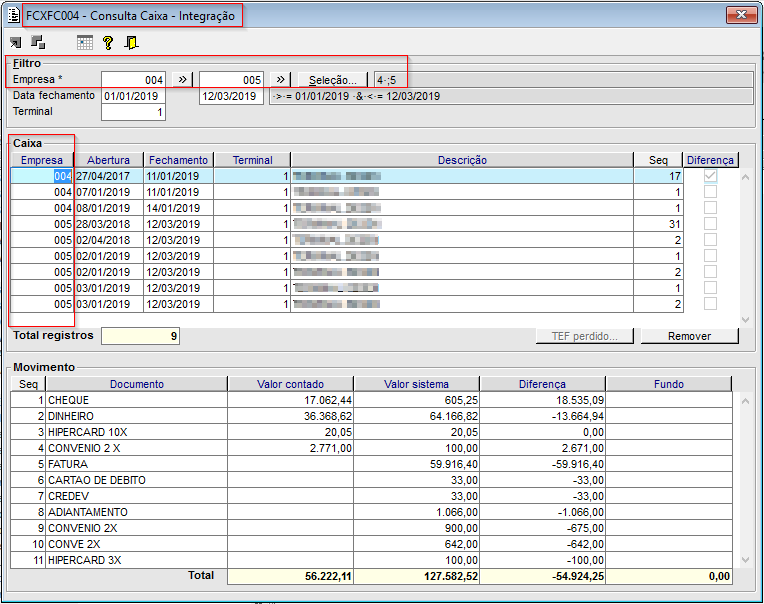Click the Documento column header

pyautogui.click(x=136, y=384)
